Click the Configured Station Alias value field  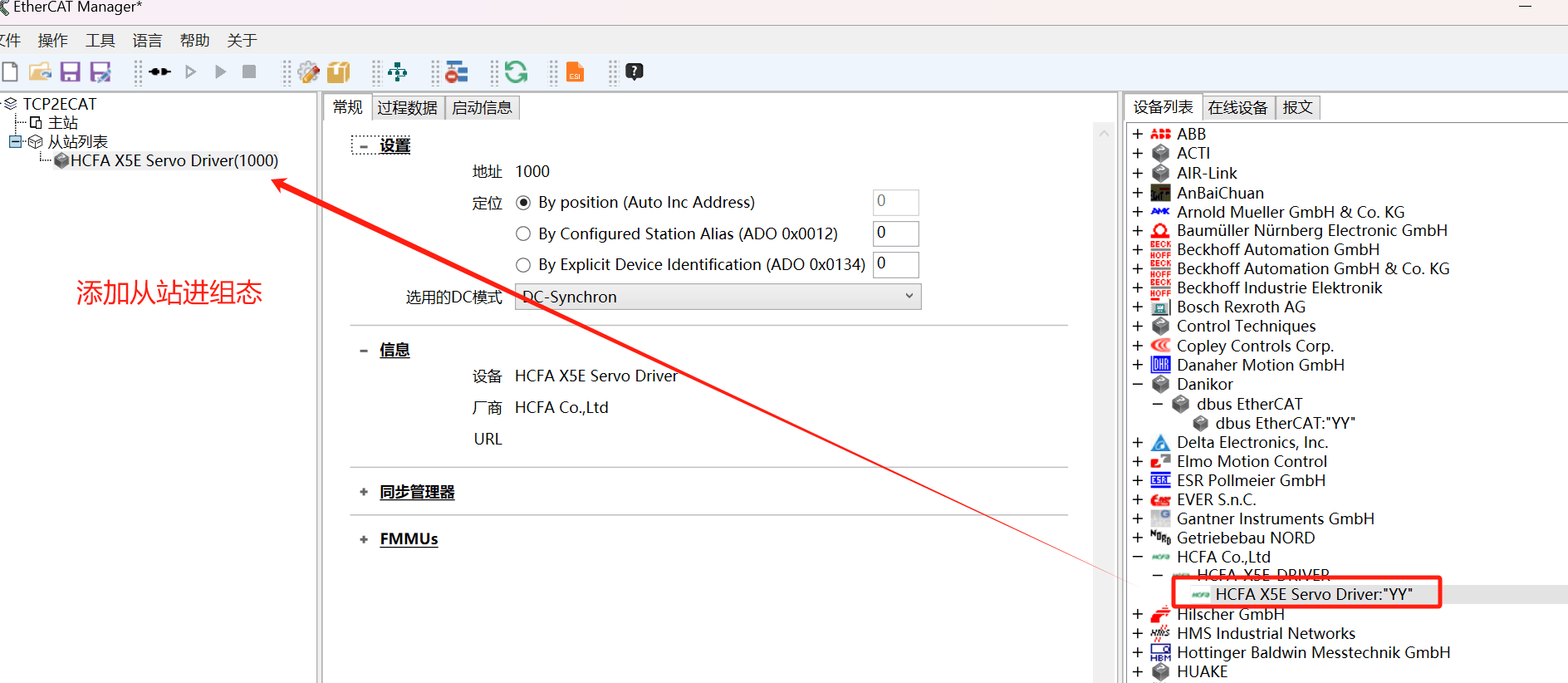(x=895, y=233)
